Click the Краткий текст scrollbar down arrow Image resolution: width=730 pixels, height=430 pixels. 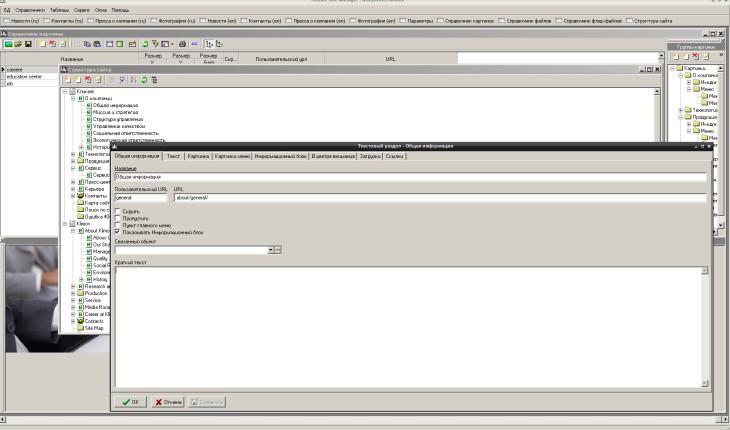pyautogui.click(x=704, y=383)
